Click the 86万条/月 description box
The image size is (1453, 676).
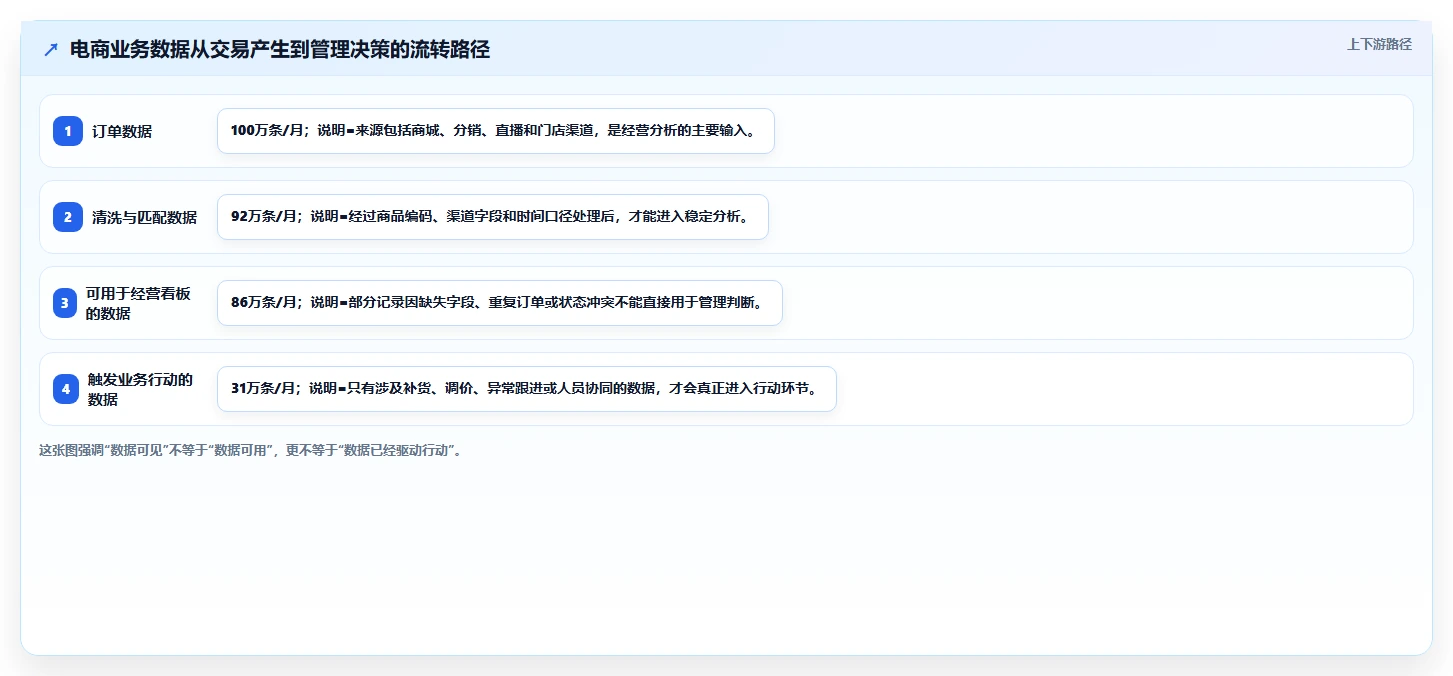point(500,303)
